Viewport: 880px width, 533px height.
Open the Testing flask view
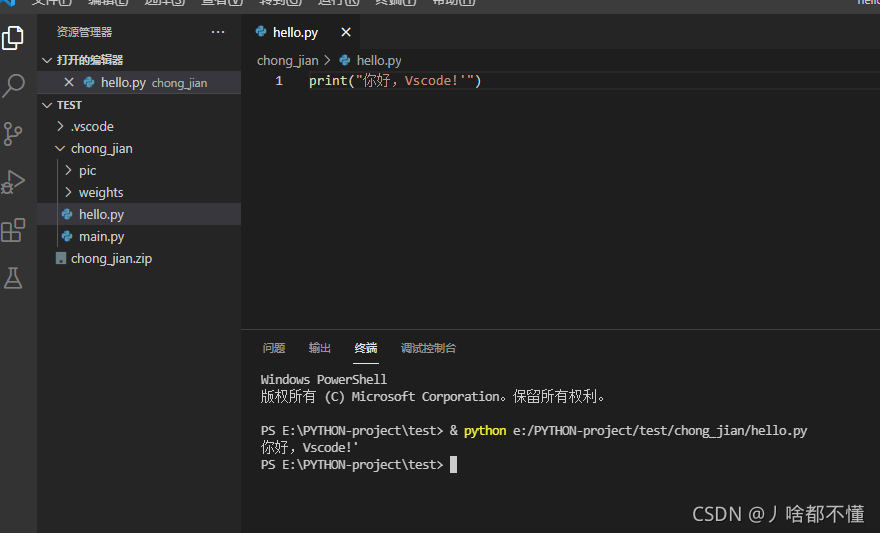pos(13,278)
